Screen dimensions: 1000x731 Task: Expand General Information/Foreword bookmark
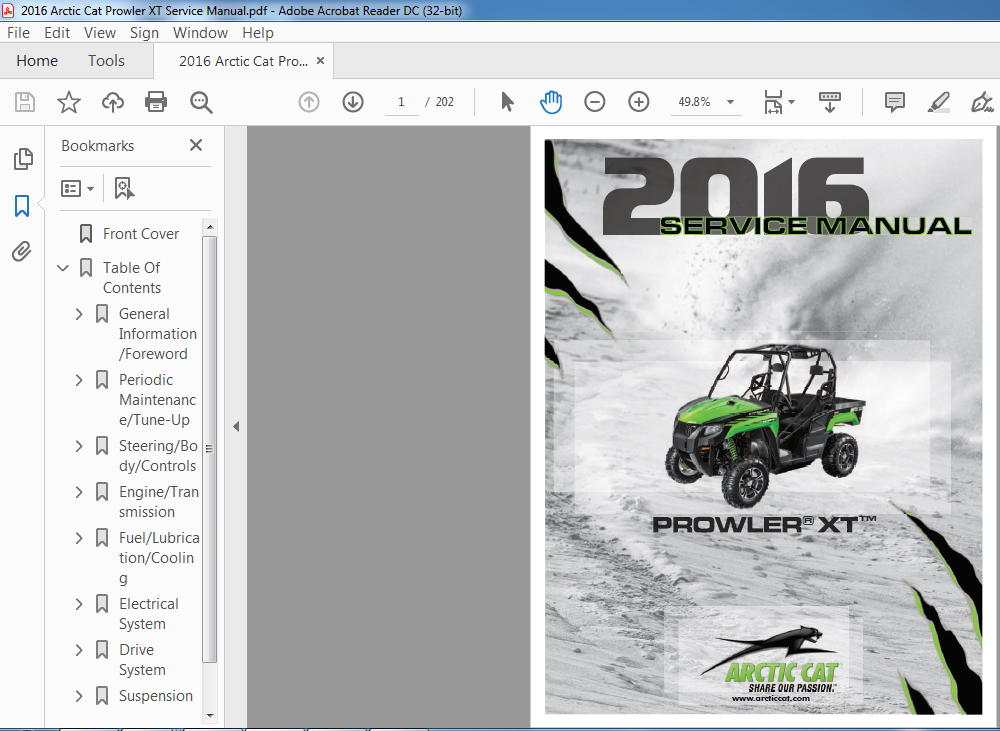pos(79,314)
